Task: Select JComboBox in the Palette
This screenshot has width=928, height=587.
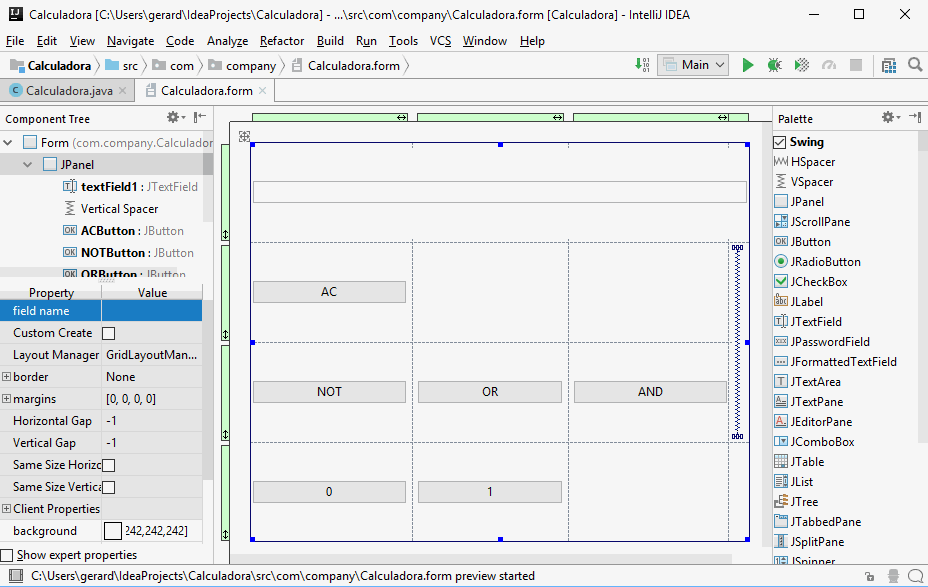Action: pyautogui.click(x=822, y=442)
